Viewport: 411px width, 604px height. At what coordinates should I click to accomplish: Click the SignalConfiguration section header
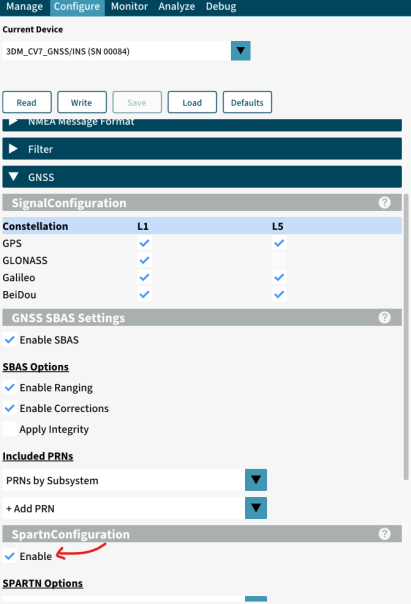click(202, 203)
